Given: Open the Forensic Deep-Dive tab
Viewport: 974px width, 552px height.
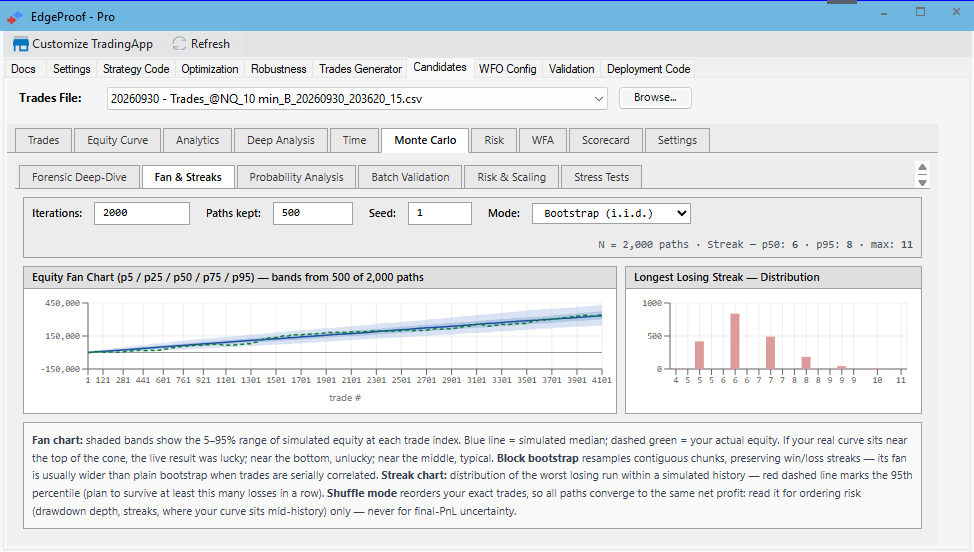Looking at the screenshot, I should tap(80, 177).
